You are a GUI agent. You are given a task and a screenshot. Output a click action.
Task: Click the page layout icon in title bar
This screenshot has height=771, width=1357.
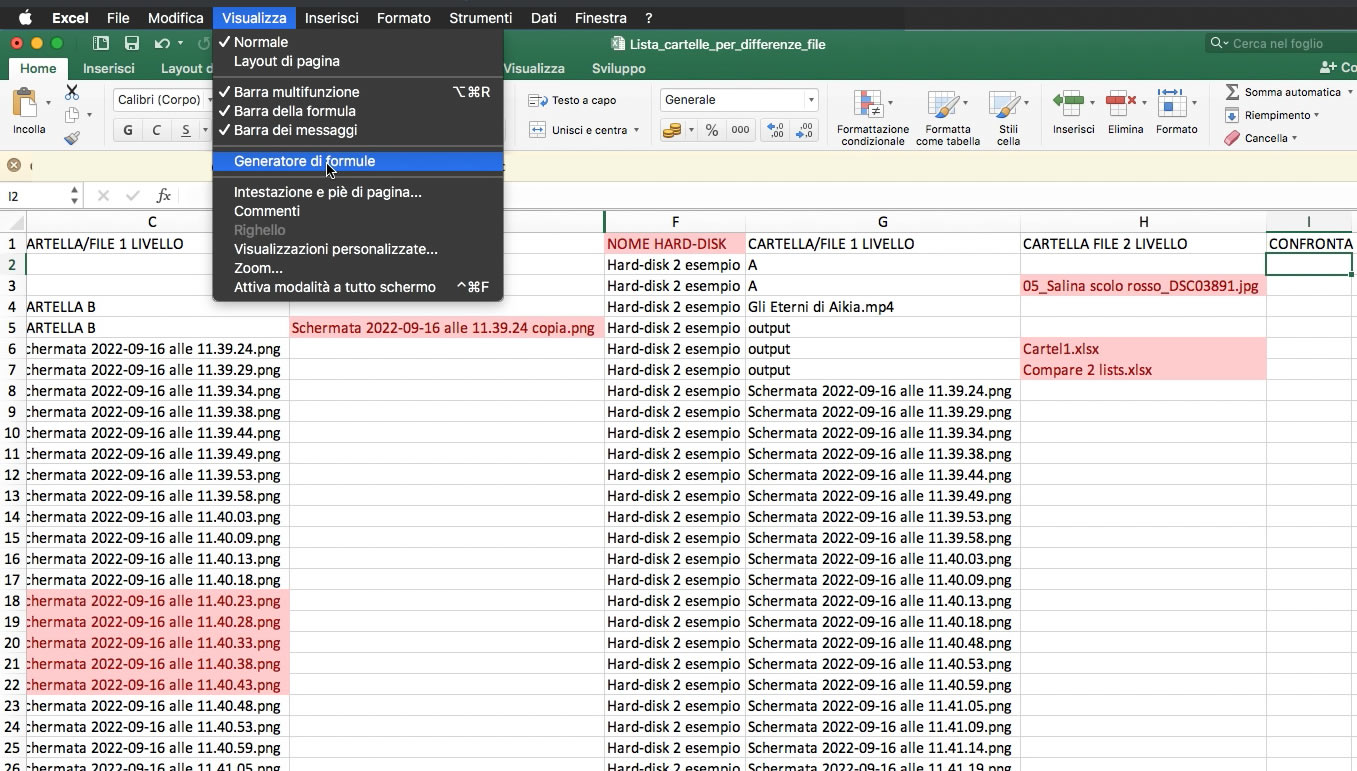coord(101,43)
